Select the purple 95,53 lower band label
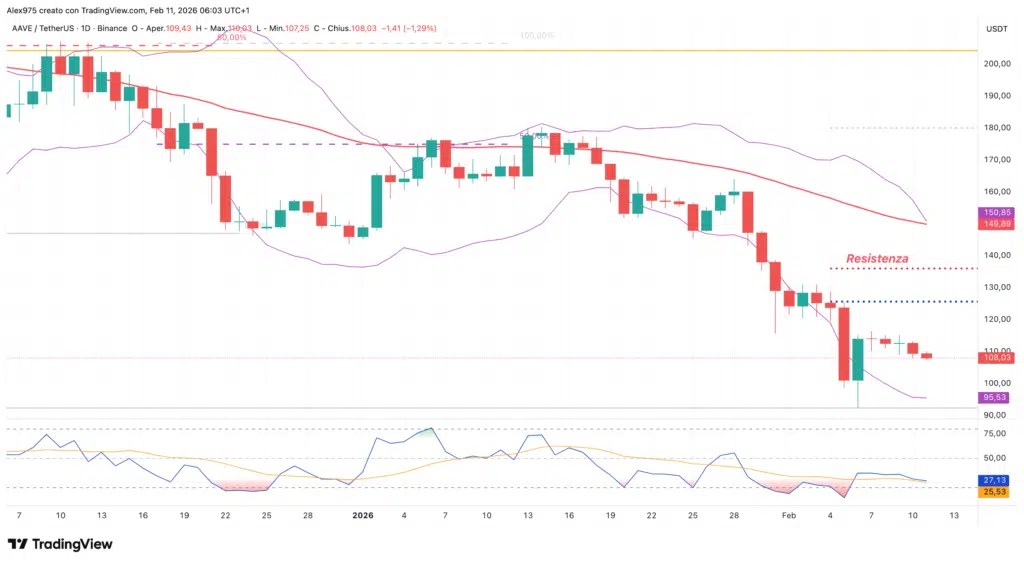The width and height of the screenshot is (1024, 564). coord(994,398)
